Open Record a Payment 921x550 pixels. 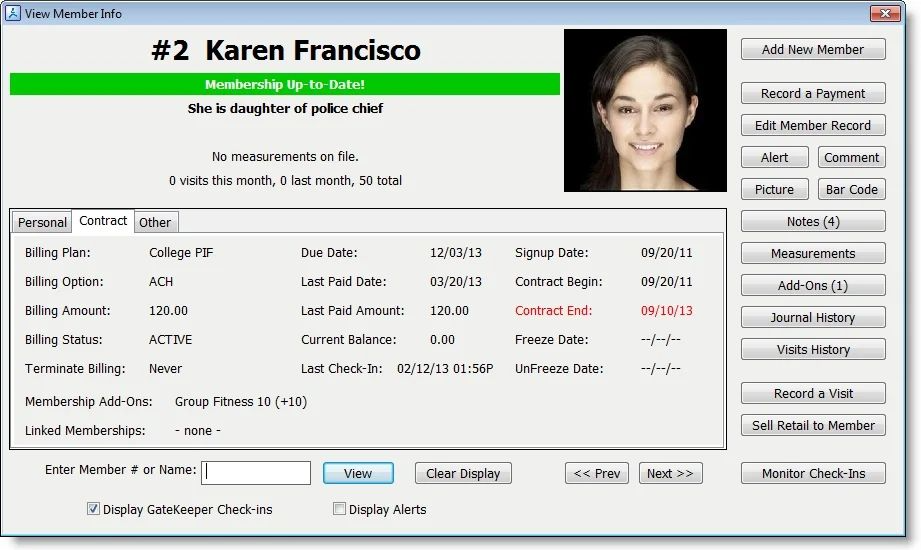tap(813, 93)
